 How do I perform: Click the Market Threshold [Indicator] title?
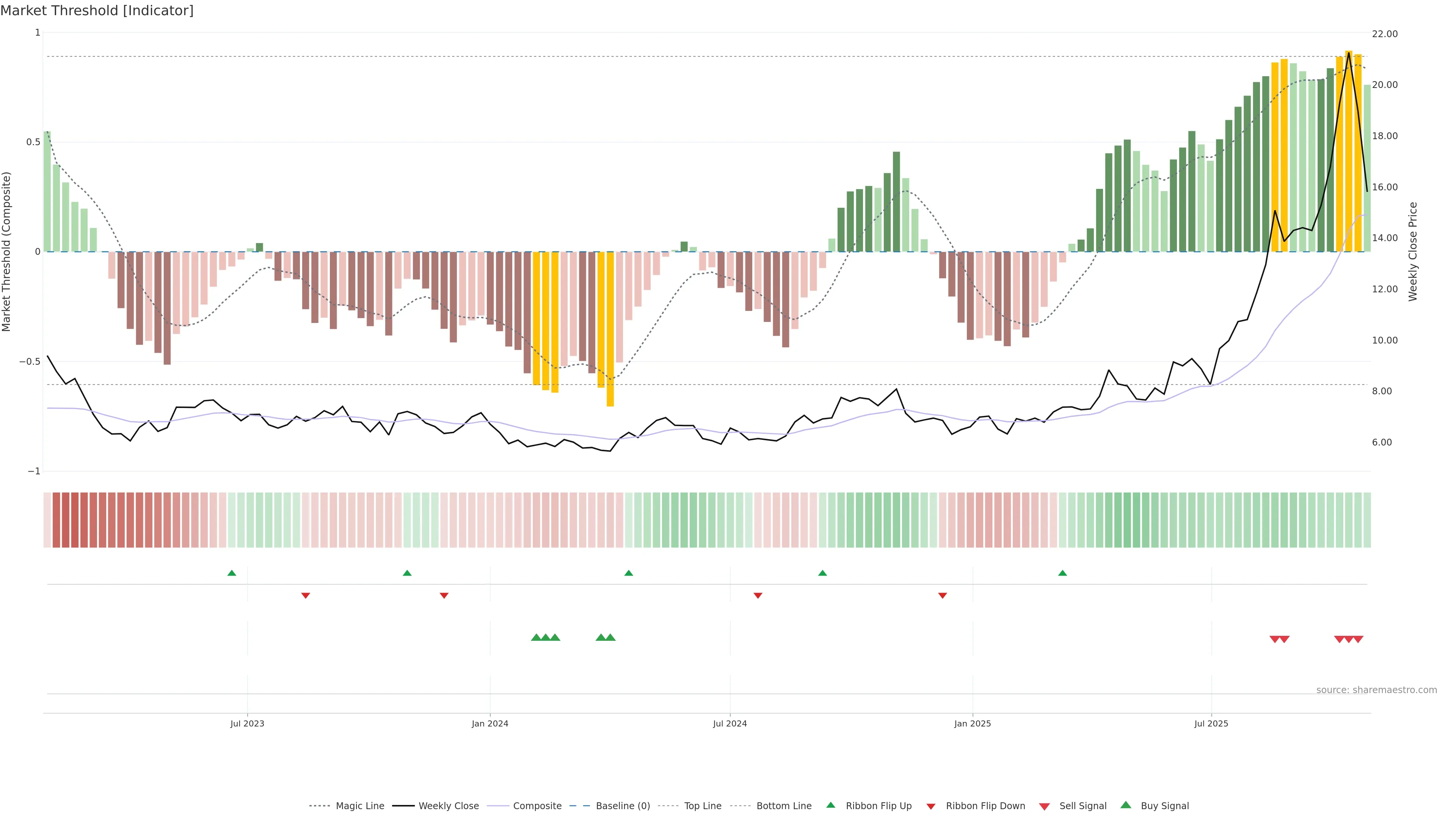click(x=97, y=11)
